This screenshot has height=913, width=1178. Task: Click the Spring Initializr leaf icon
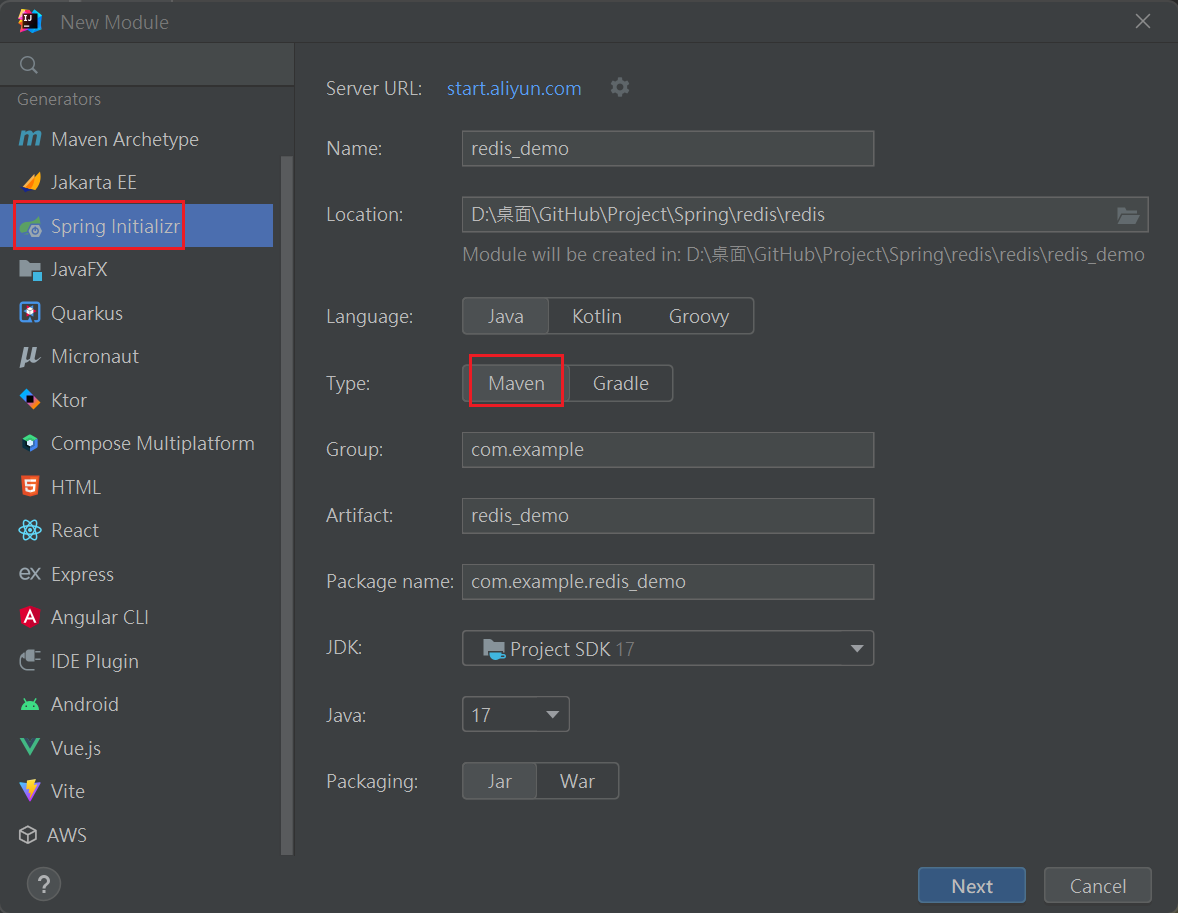31,226
